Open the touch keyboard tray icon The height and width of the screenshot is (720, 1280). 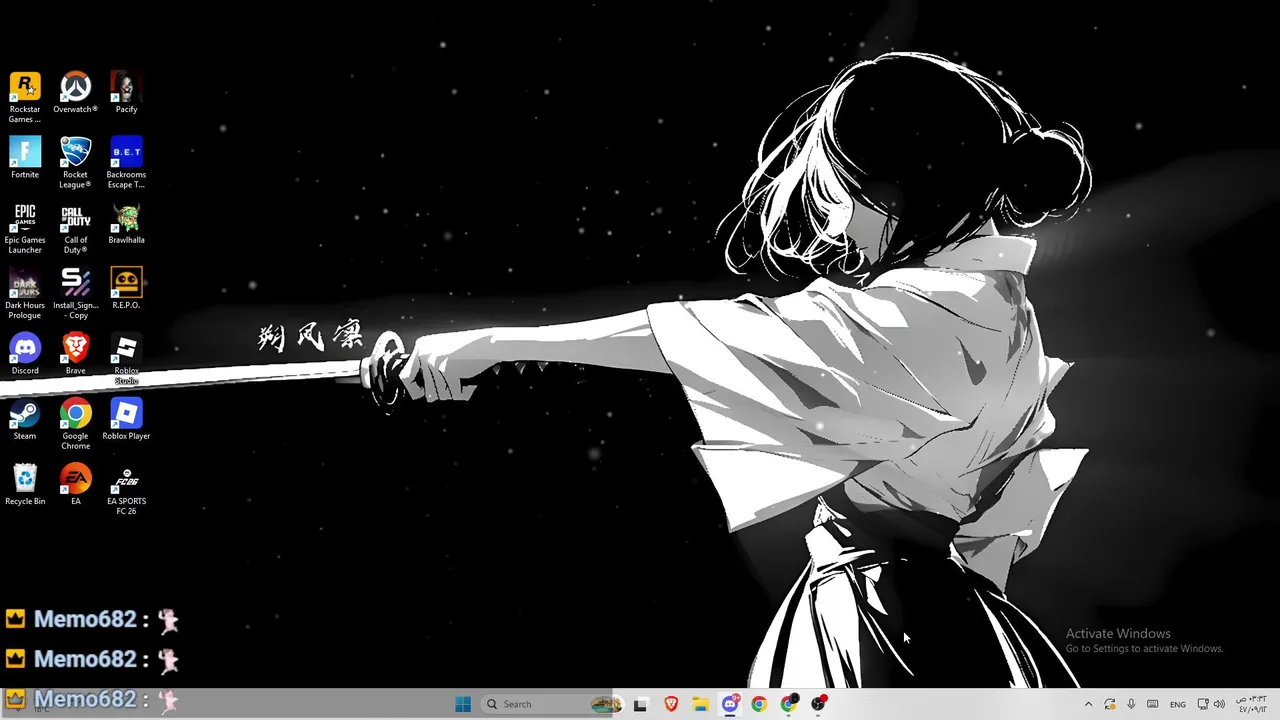[1153, 704]
